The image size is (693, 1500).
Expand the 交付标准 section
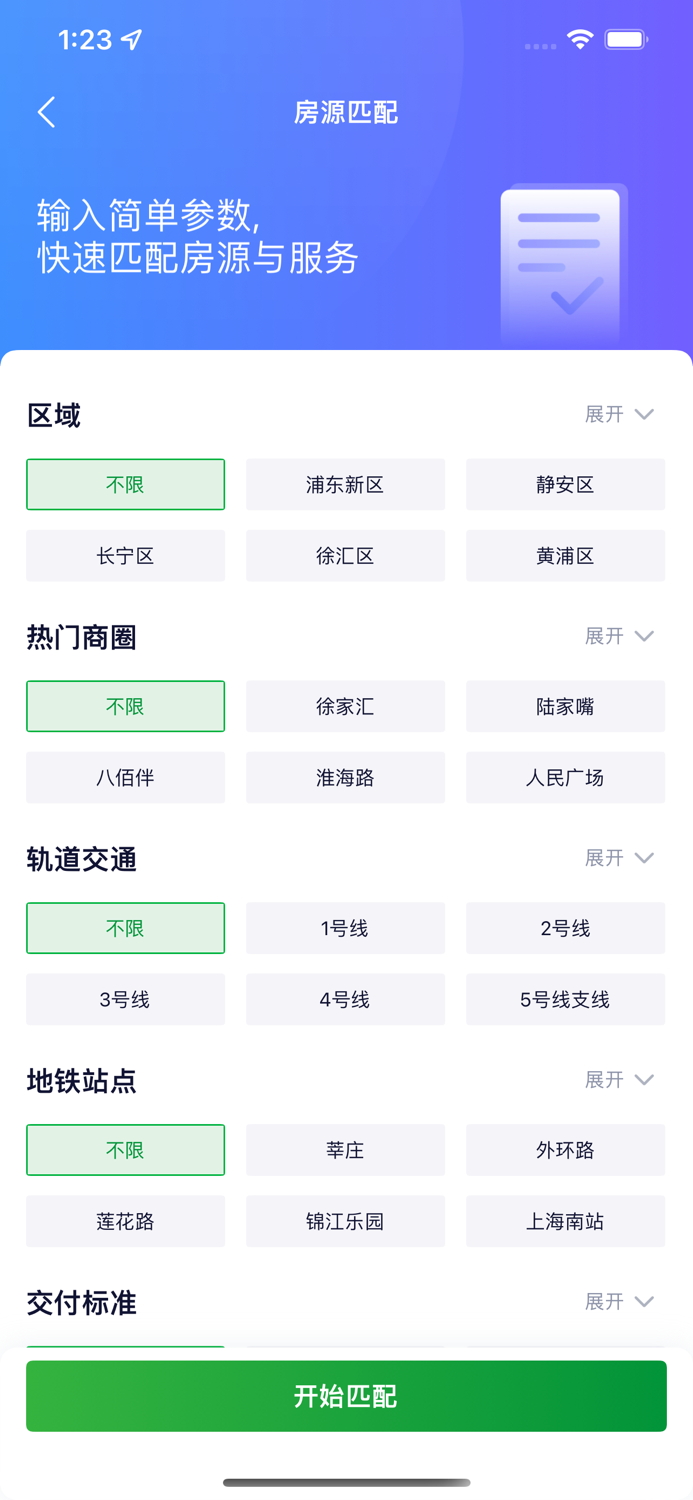coord(620,1301)
